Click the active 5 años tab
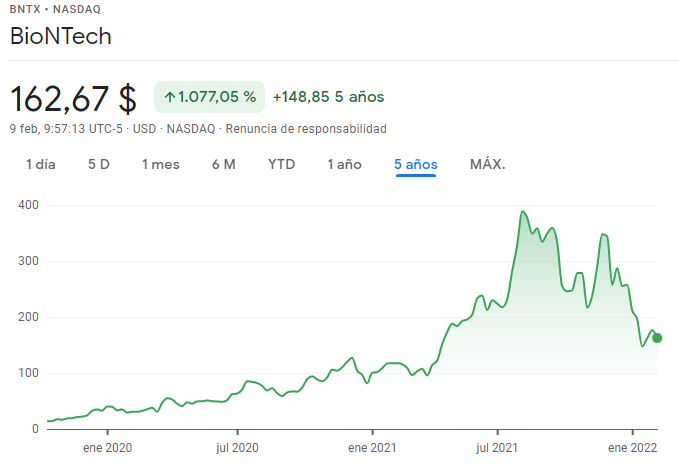 pos(415,164)
